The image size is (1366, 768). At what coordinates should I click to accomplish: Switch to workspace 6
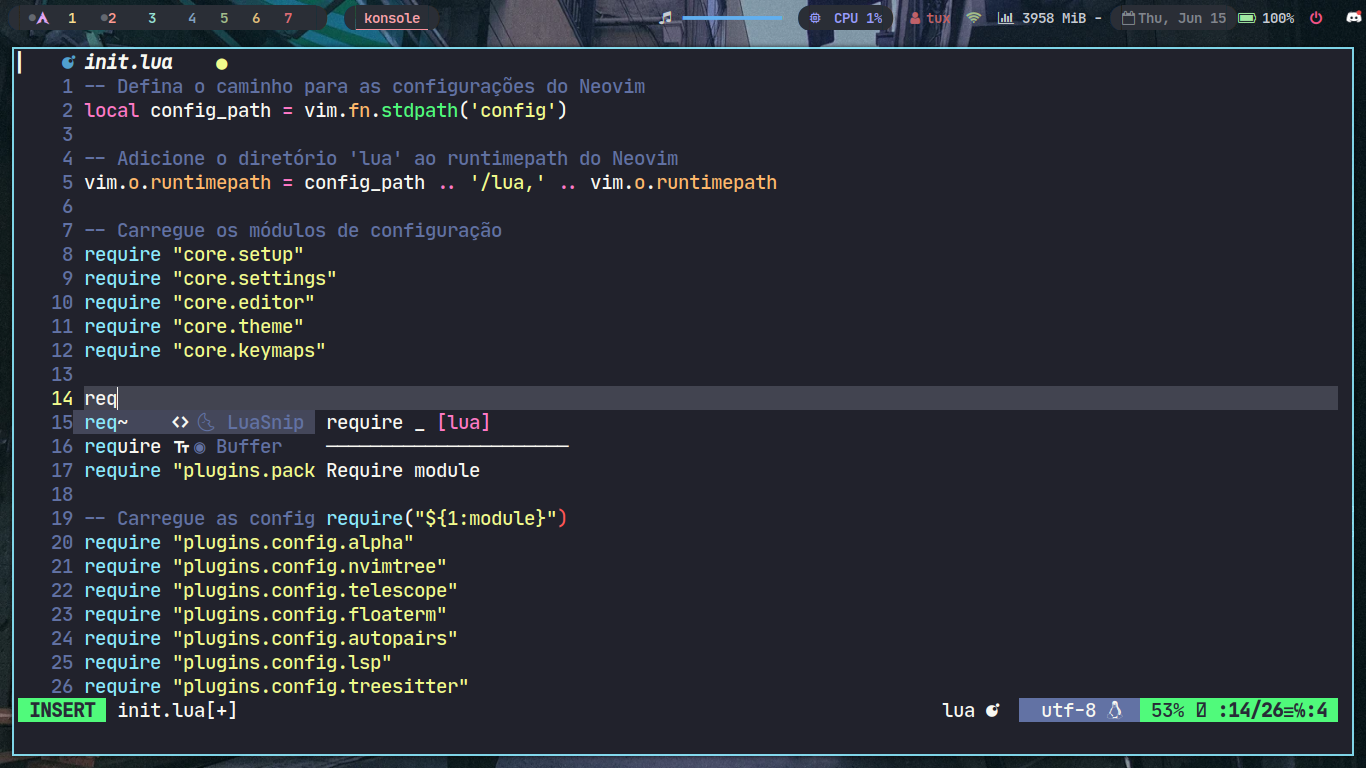tap(256, 18)
